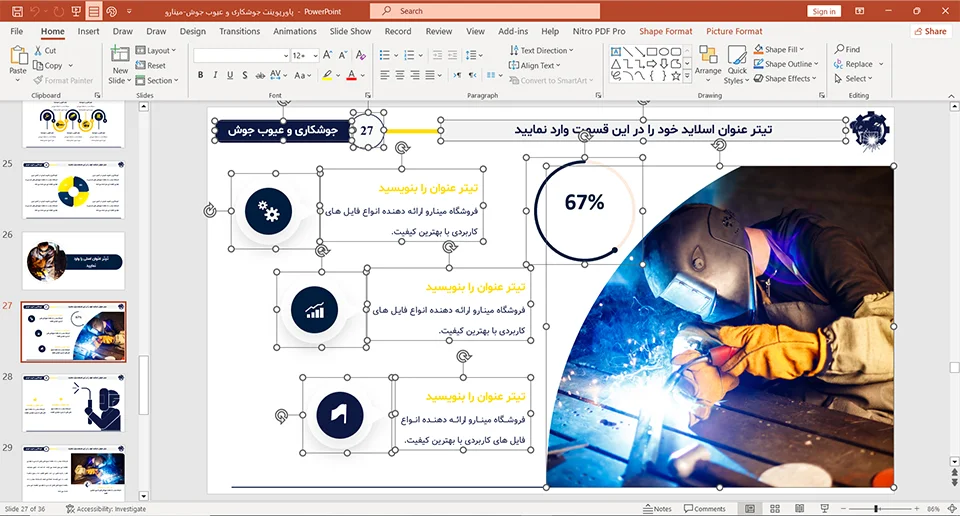Click the red font color button
Screen dimensions: 960x516
pyautogui.click(x=351, y=75)
